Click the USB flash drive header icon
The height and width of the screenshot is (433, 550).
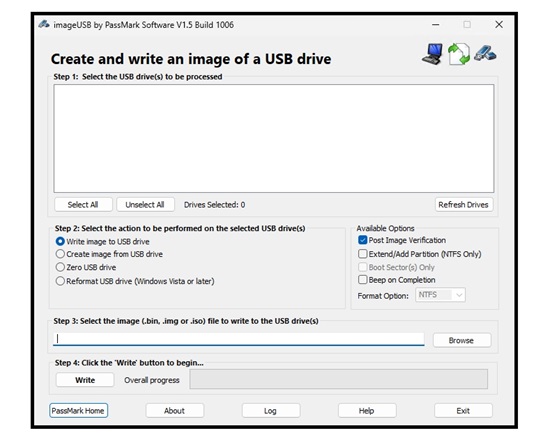tap(485, 53)
